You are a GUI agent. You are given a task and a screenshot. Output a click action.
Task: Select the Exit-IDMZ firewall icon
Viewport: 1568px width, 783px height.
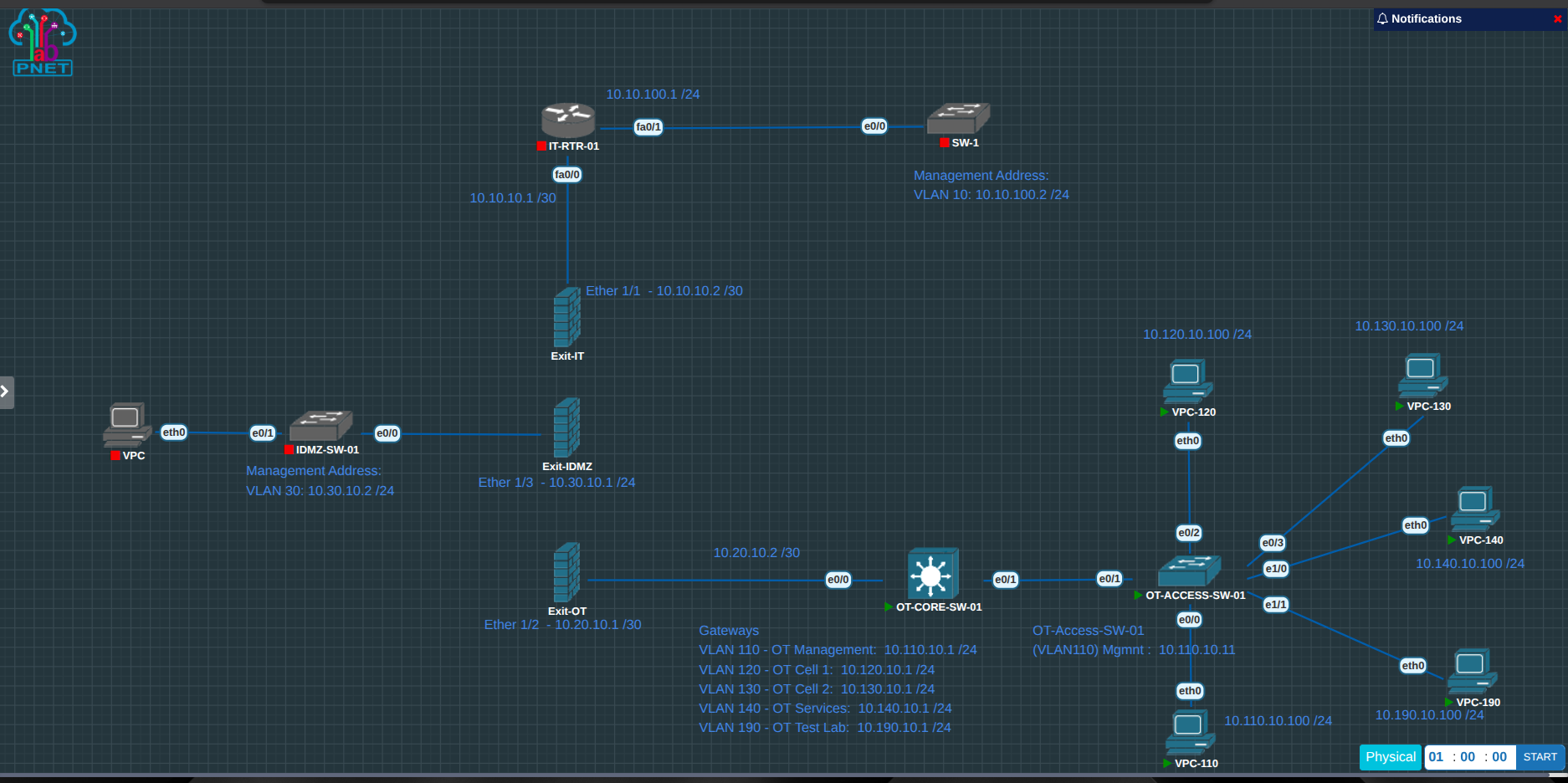567,427
